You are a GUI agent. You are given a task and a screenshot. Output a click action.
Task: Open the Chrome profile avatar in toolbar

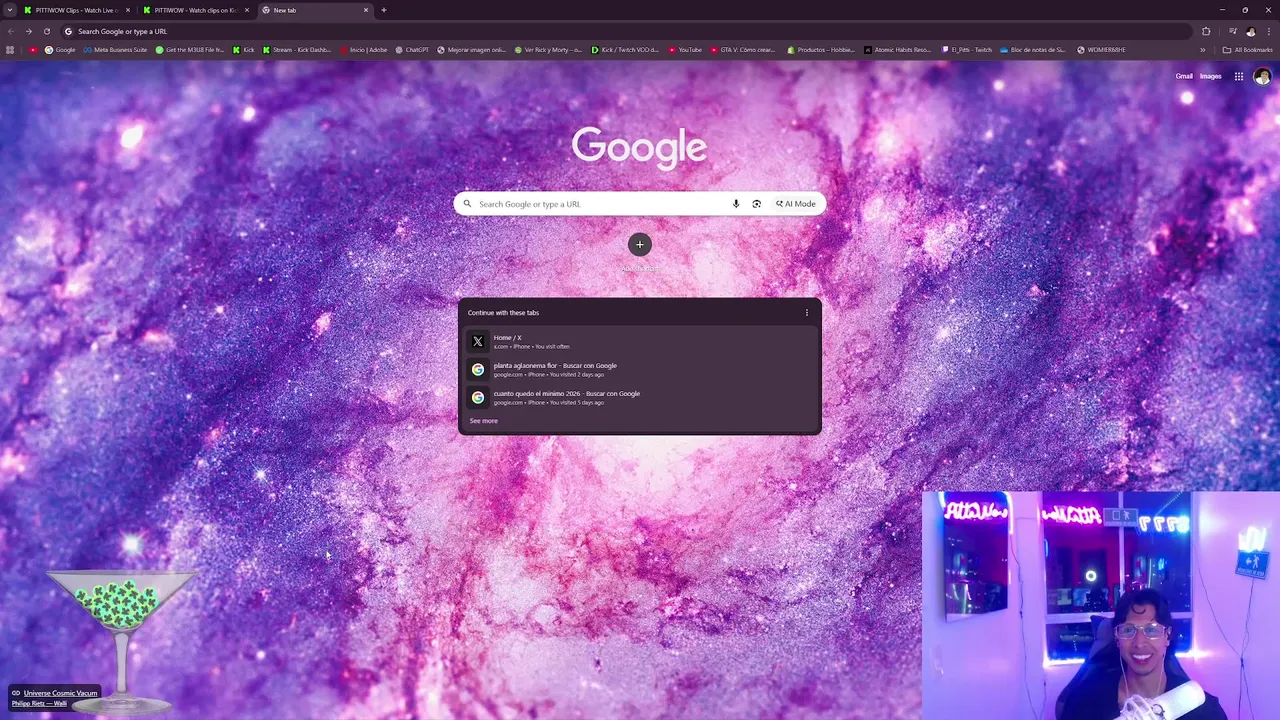pos(1250,31)
